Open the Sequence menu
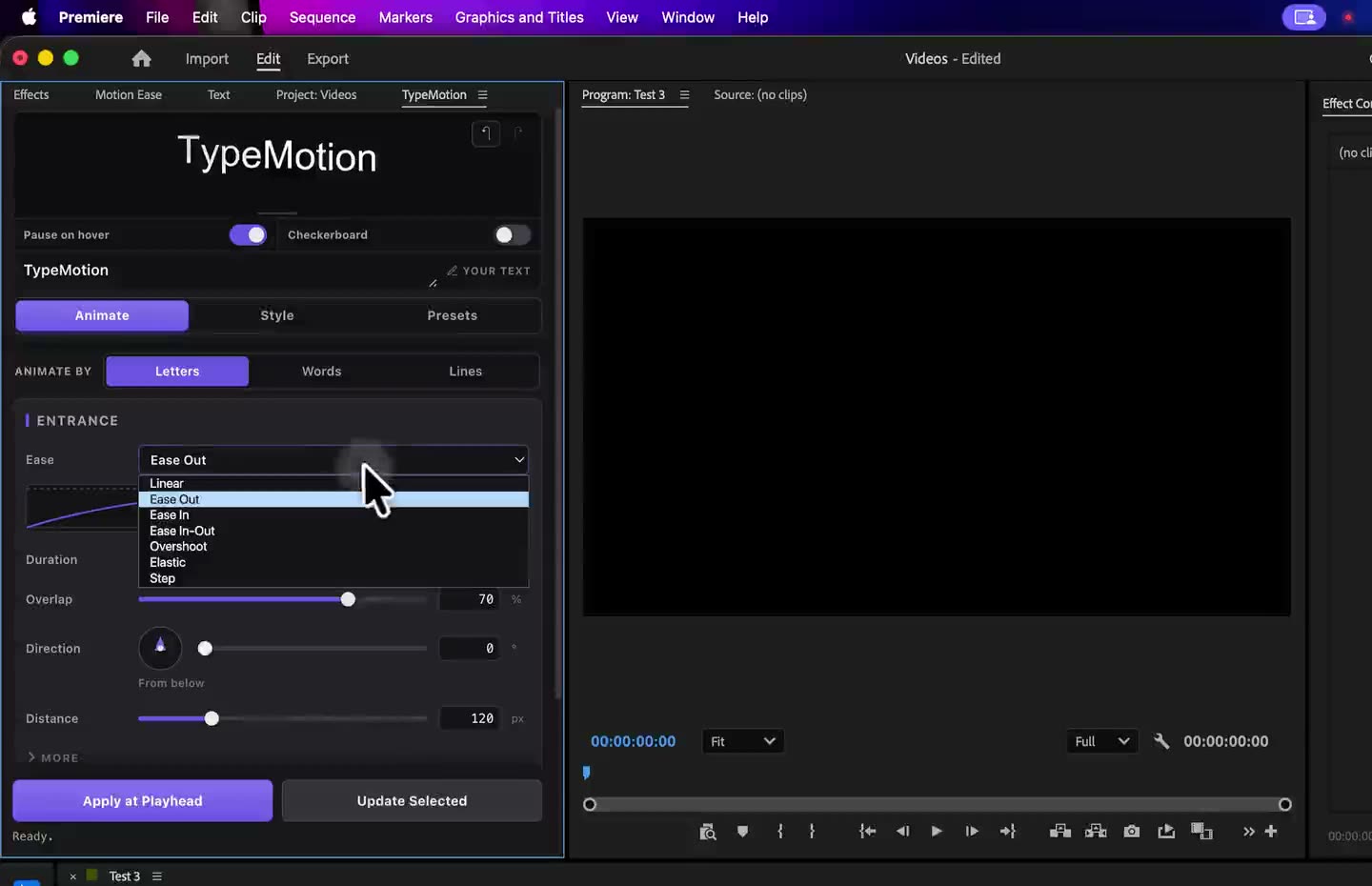This screenshot has width=1372, height=886. [322, 17]
